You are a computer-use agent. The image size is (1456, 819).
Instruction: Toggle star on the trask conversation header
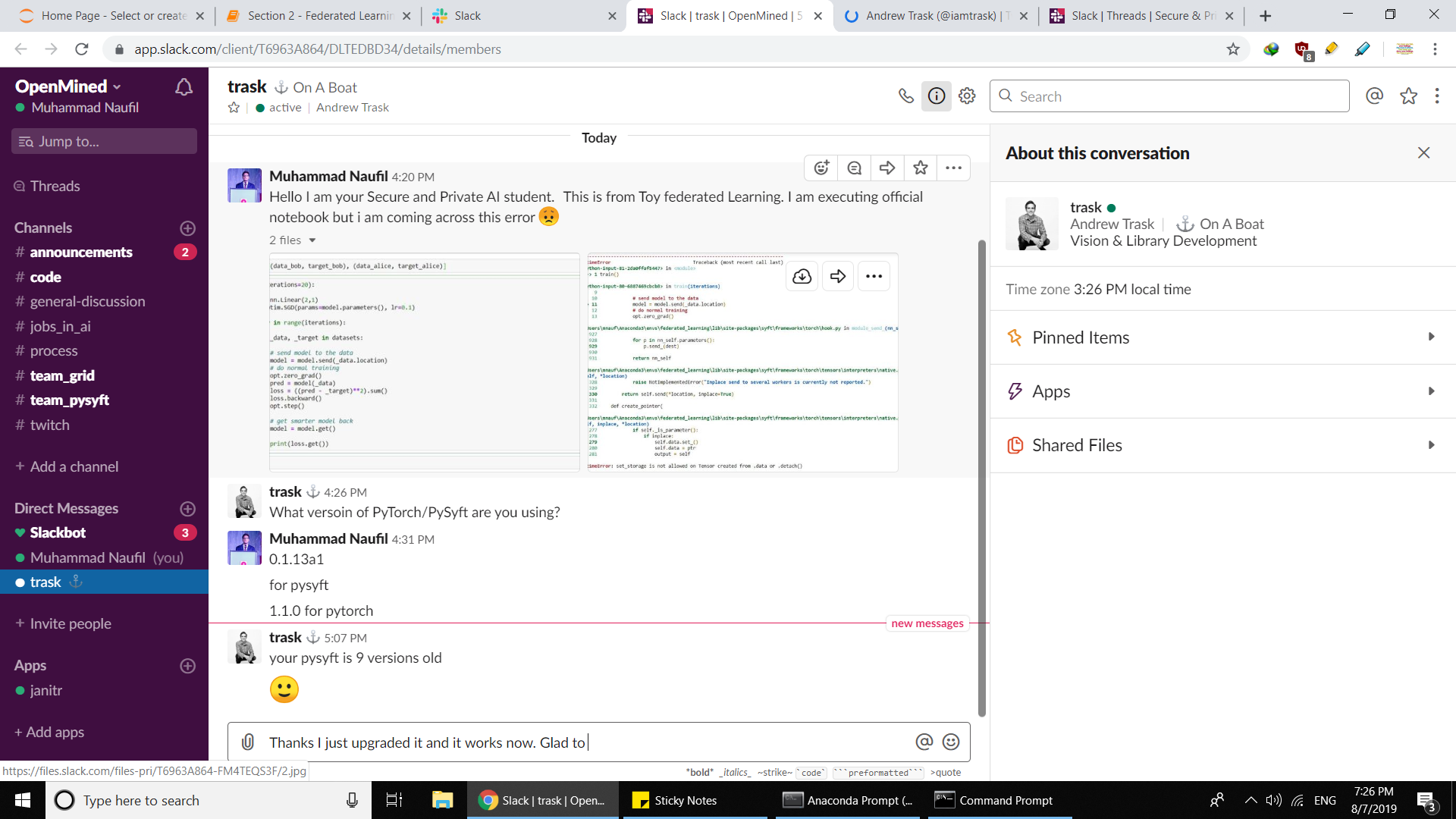234,108
